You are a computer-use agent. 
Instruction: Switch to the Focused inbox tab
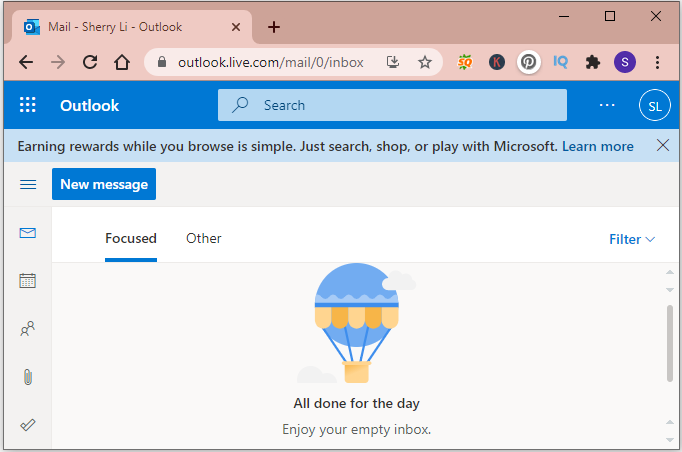pyautogui.click(x=131, y=239)
